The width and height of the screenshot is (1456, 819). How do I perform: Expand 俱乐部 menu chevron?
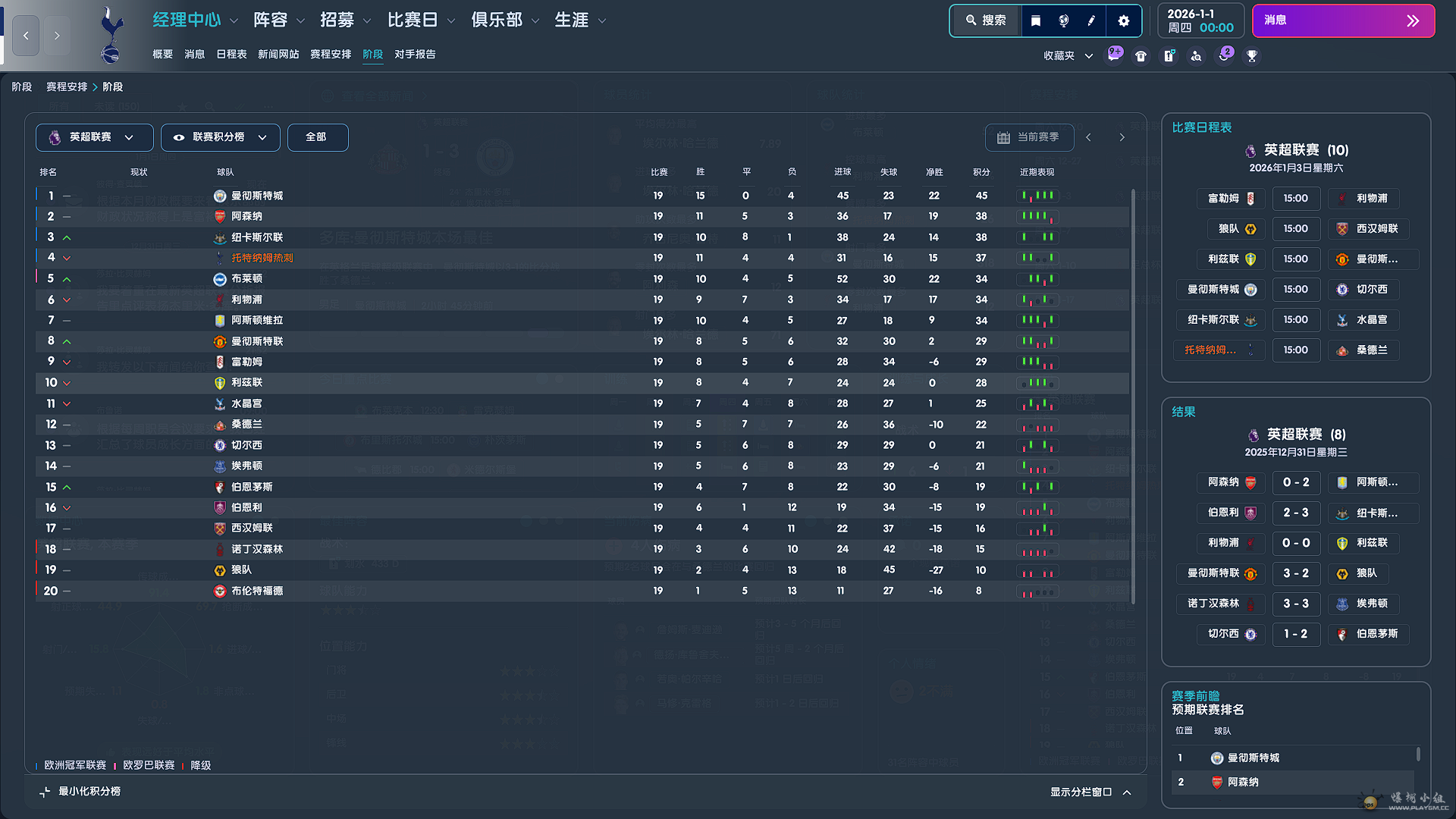pyautogui.click(x=535, y=21)
